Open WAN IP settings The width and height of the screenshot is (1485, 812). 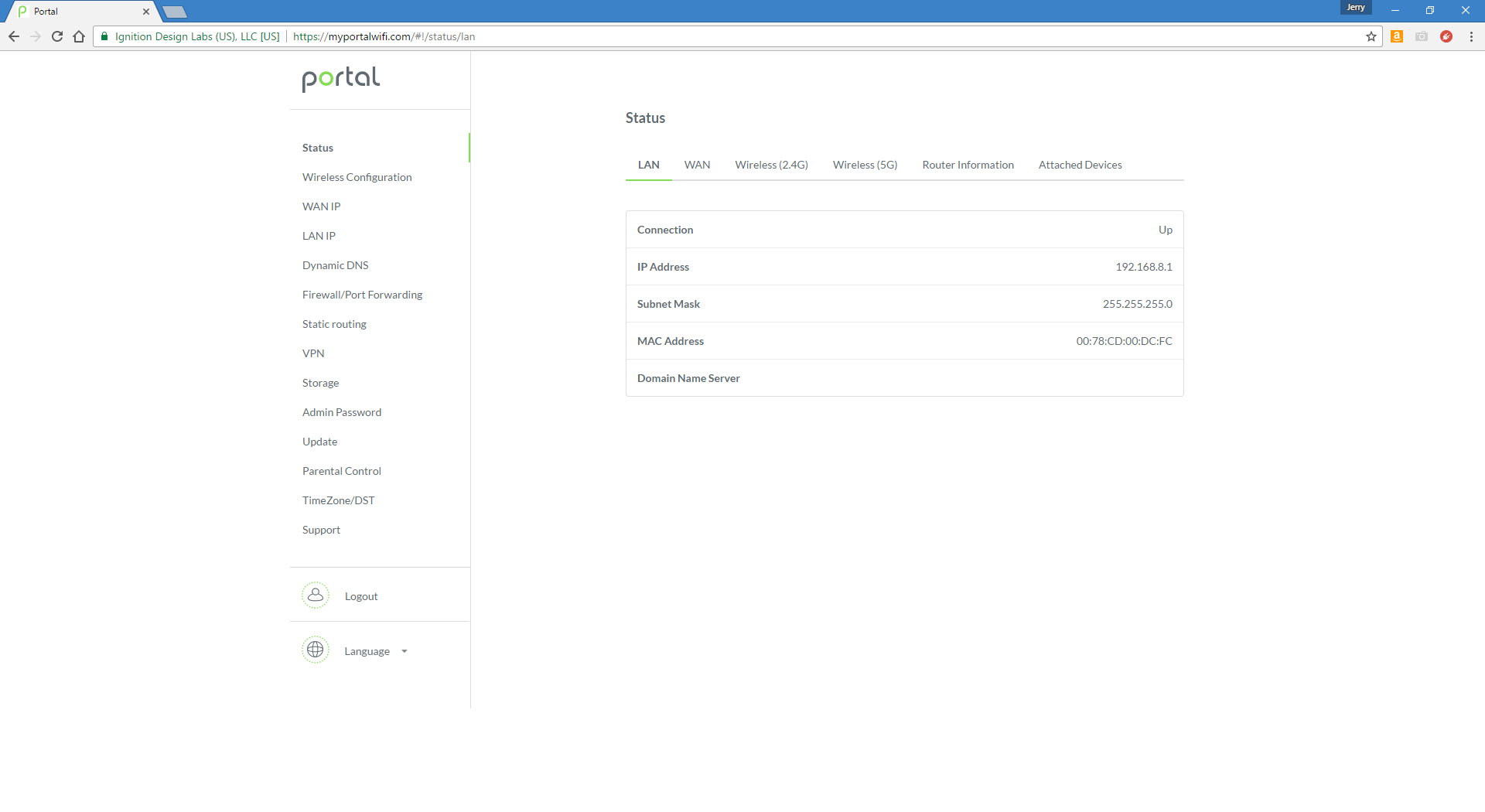coord(322,206)
